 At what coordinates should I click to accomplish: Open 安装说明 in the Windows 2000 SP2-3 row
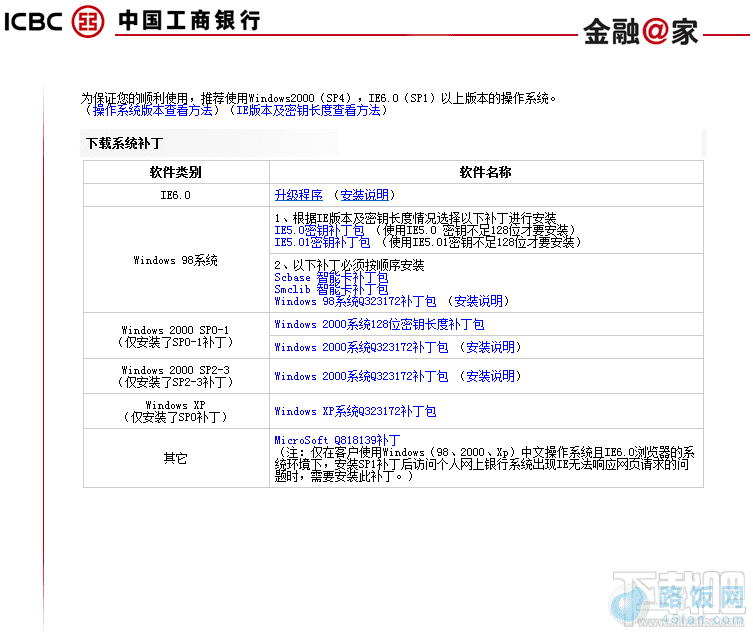(490, 377)
